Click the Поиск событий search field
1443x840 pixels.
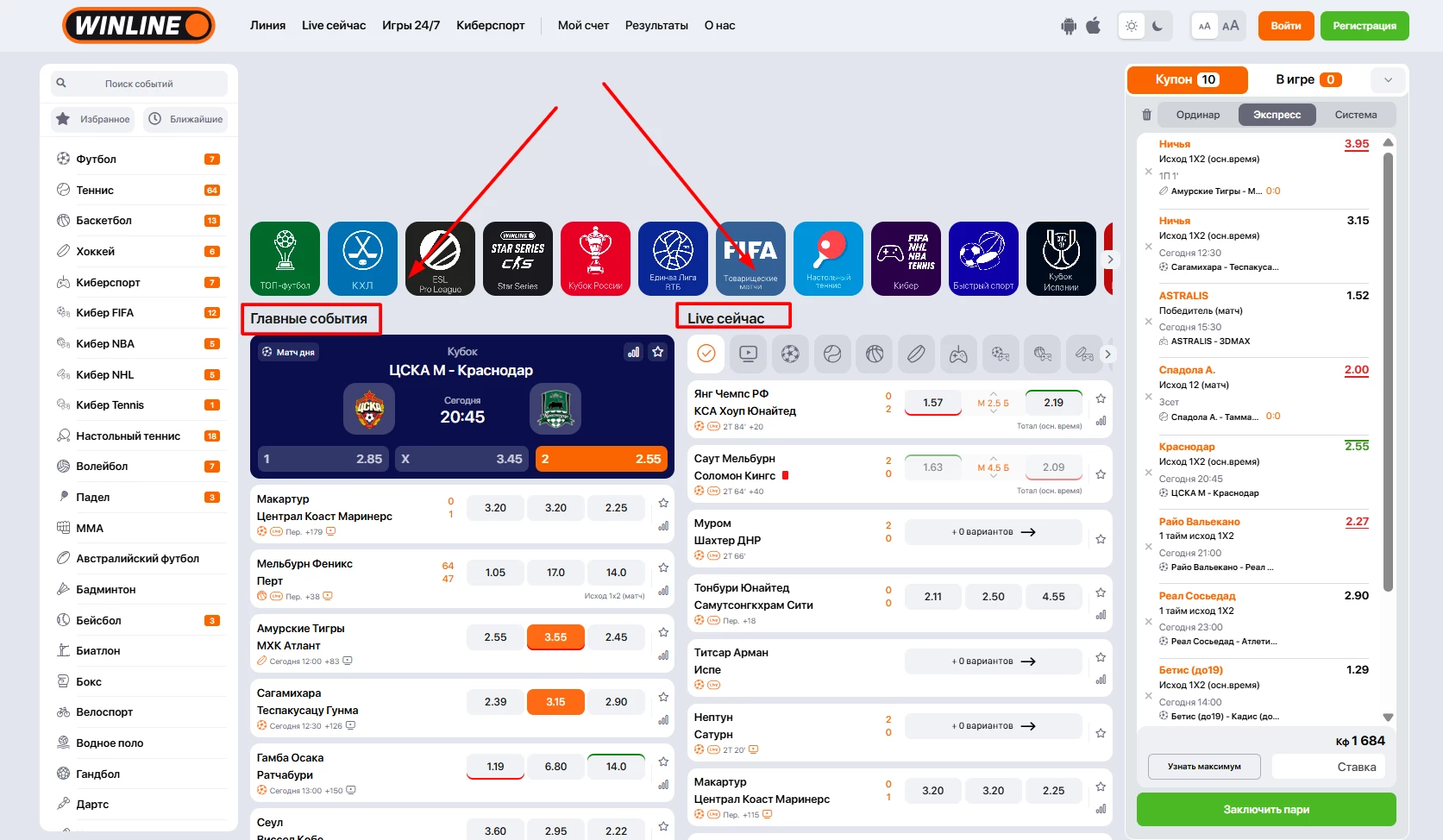[x=139, y=84]
